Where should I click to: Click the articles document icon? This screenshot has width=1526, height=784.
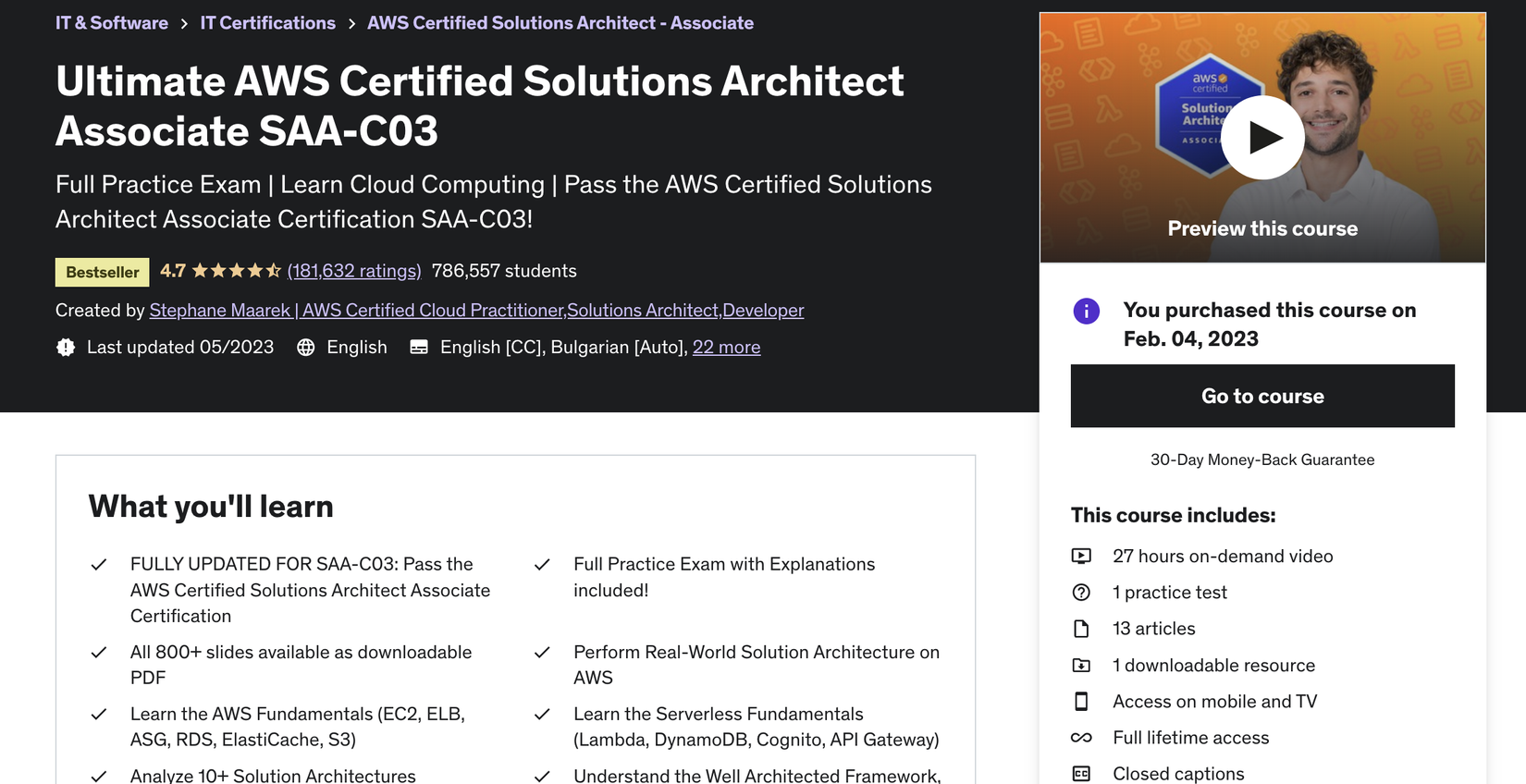pos(1081,629)
